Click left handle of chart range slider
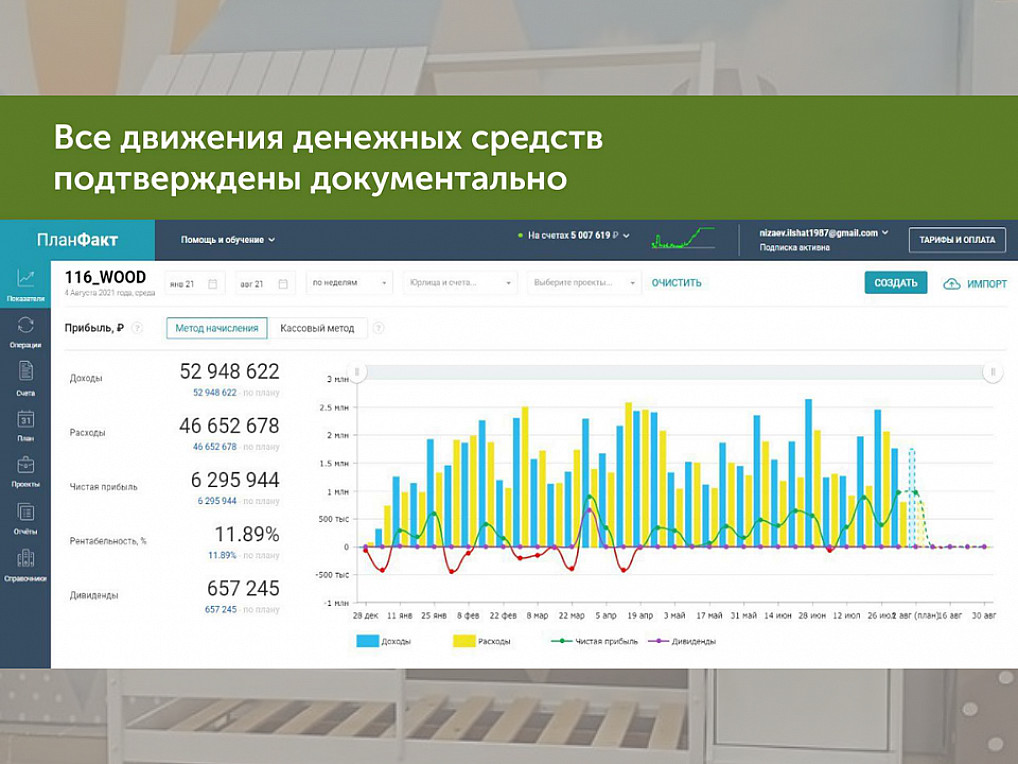1018x764 pixels. tap(356, 372)
